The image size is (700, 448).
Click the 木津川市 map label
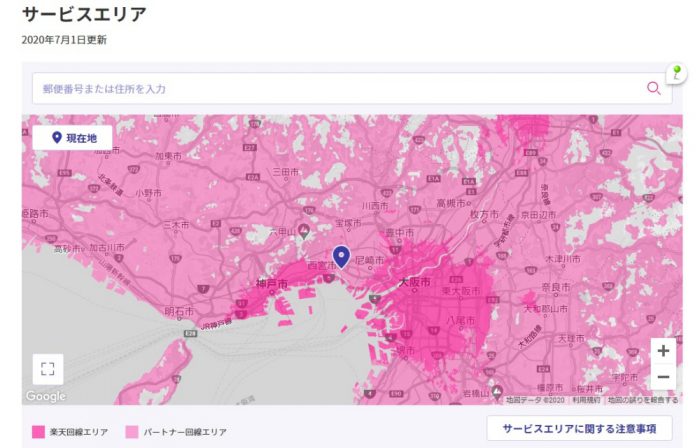[x=563, y=259]
